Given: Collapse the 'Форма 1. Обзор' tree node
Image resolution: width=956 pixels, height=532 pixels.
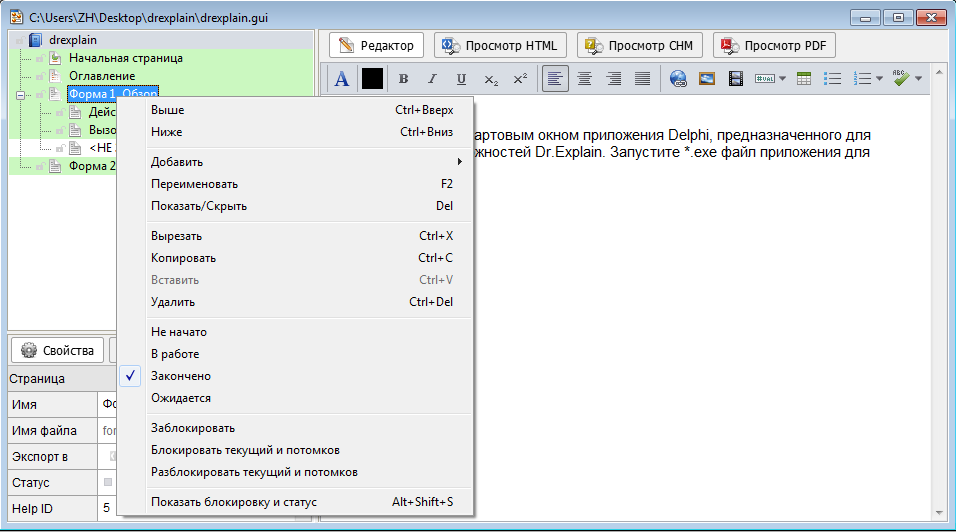Looking at the screenshot, I should coord(19,94).
